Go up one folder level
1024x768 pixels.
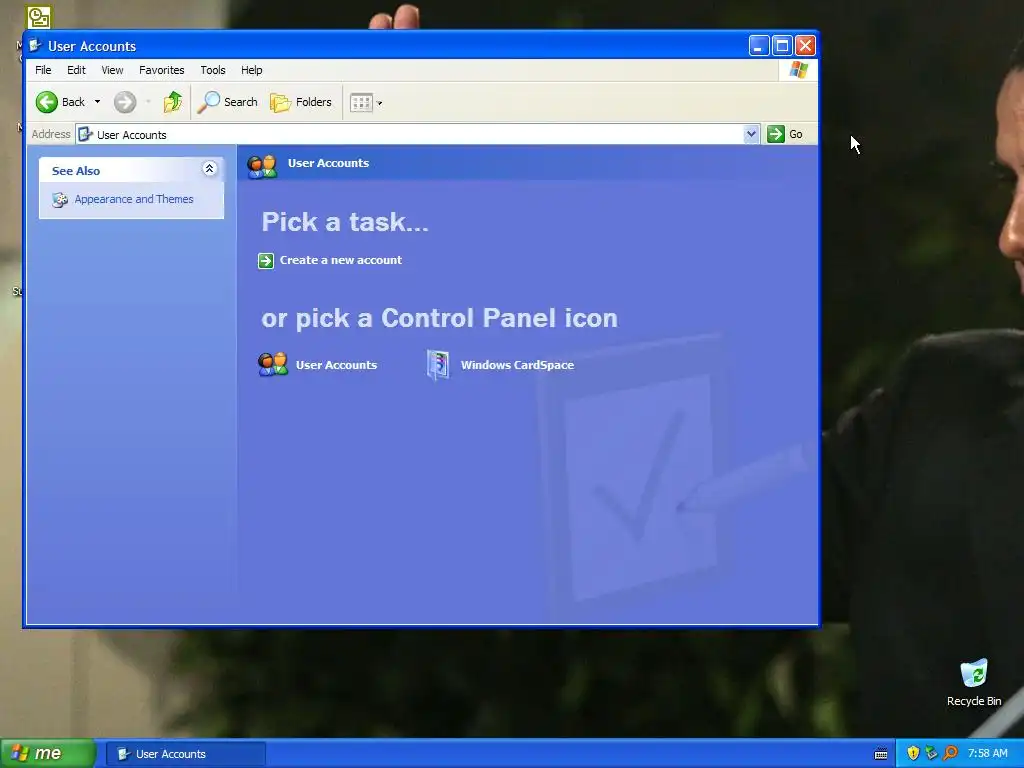click(173, 102)
